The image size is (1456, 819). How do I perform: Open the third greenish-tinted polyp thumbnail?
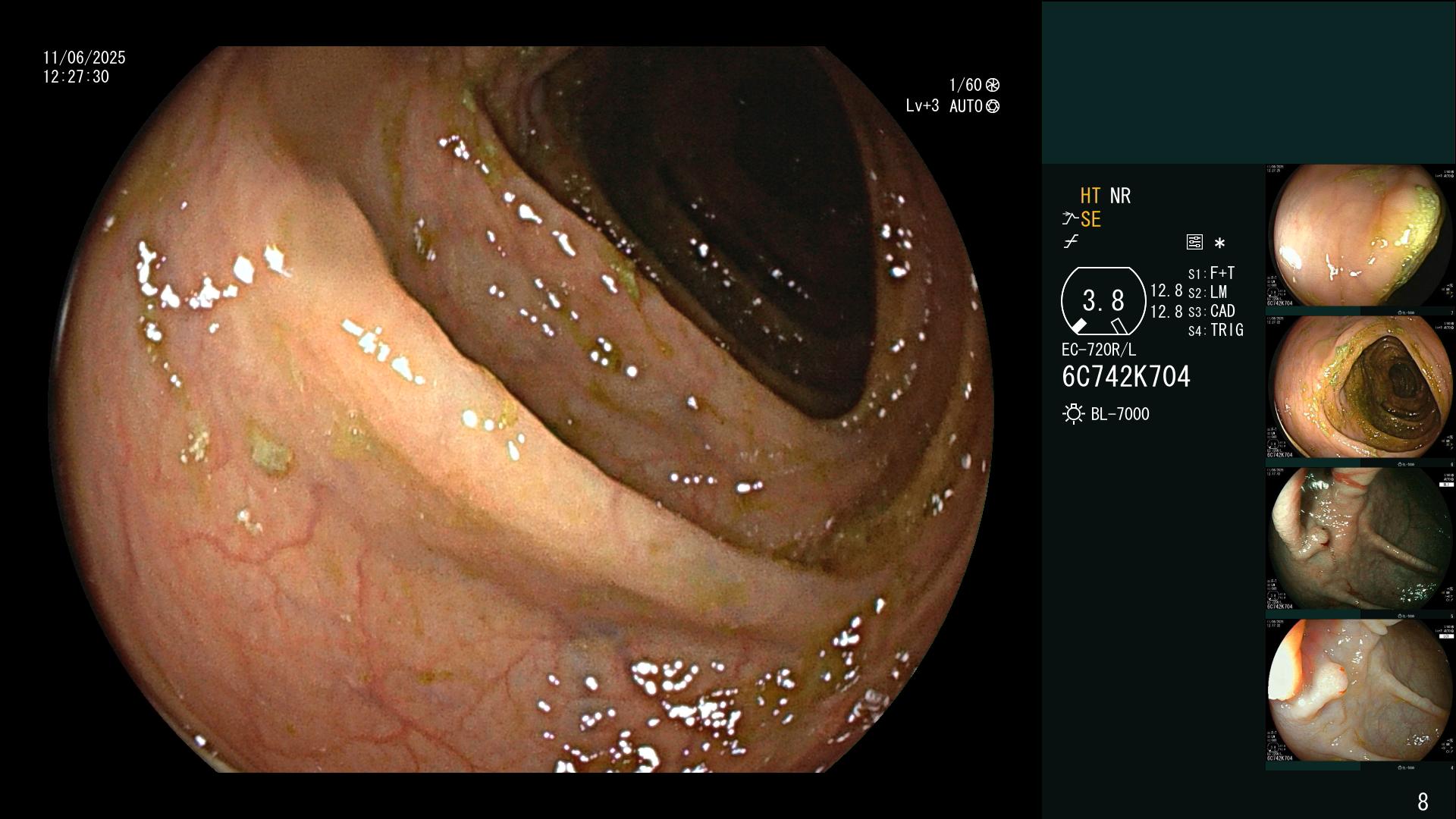point(1360,539)
